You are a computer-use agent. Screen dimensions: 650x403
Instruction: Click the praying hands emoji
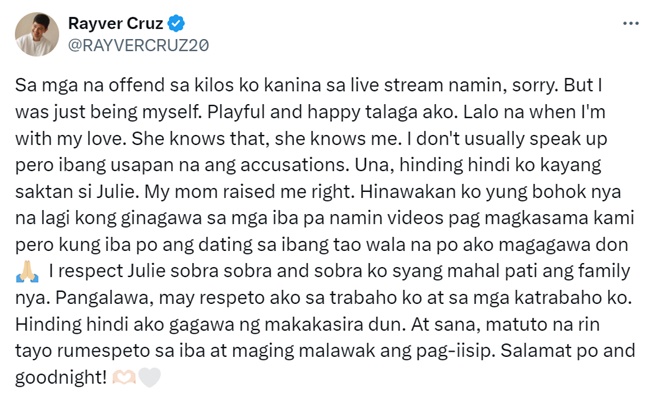[x=27, y=272]
